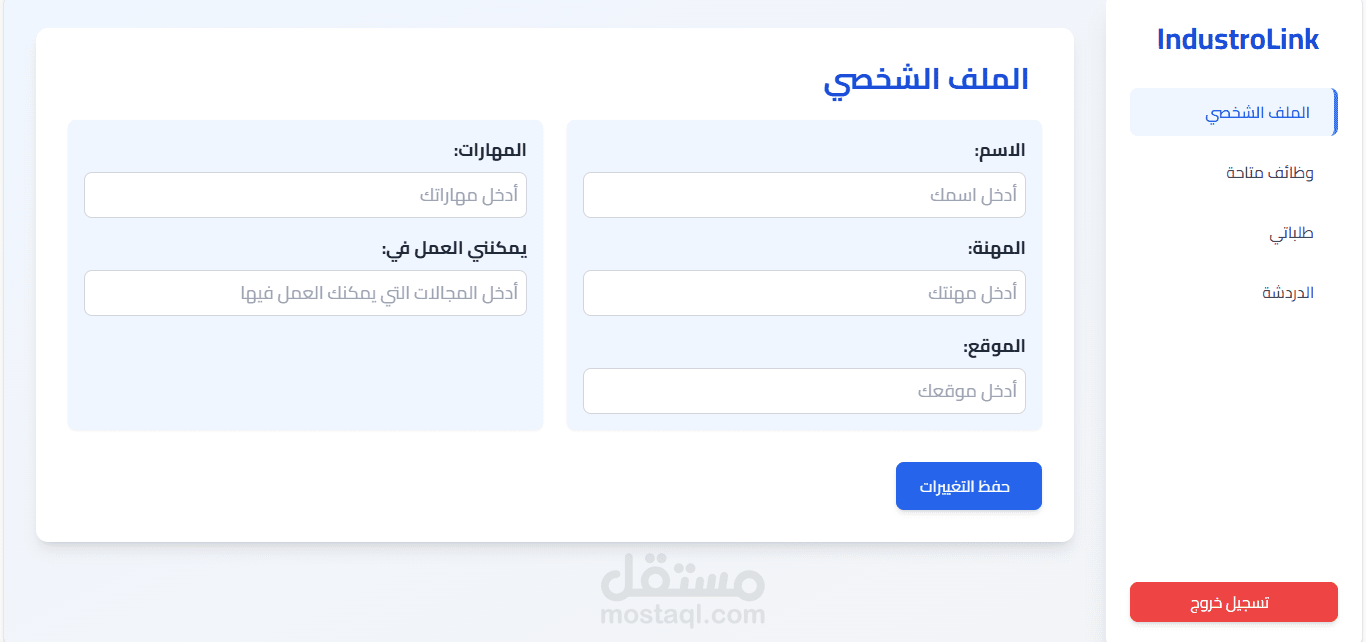Click the يمكنني العمل في label
The width and height of the screenshot is (1366, 642).
[x=453, y=249]
